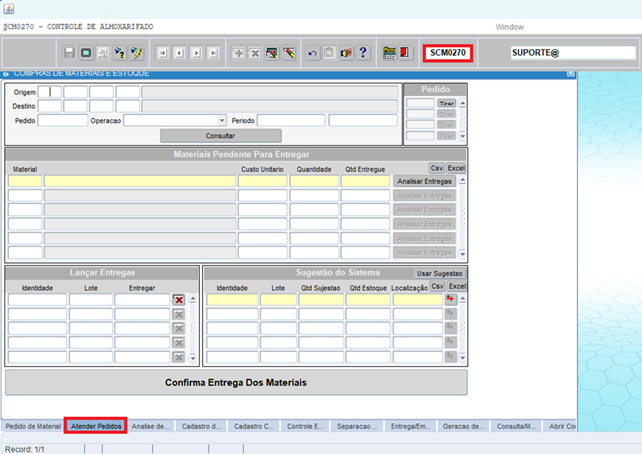The height and width of the screenshot is (454, 642).
Task: Click Sugestão do Sistema scroll up arrow
Action: [462, 299]
